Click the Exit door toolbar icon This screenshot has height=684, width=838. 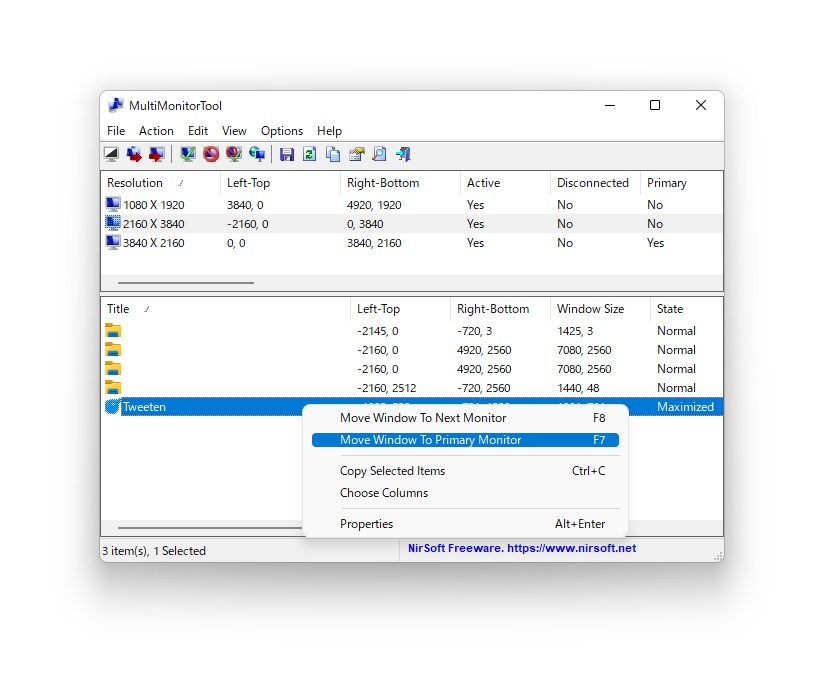tap(403, 154)
